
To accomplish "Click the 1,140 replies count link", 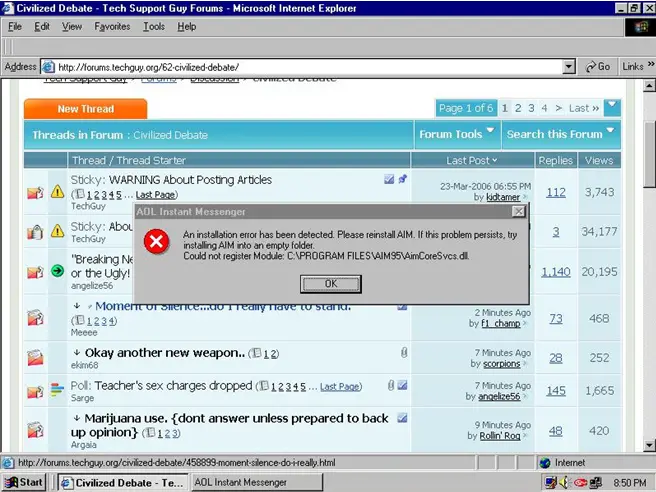I will (556, 272).
